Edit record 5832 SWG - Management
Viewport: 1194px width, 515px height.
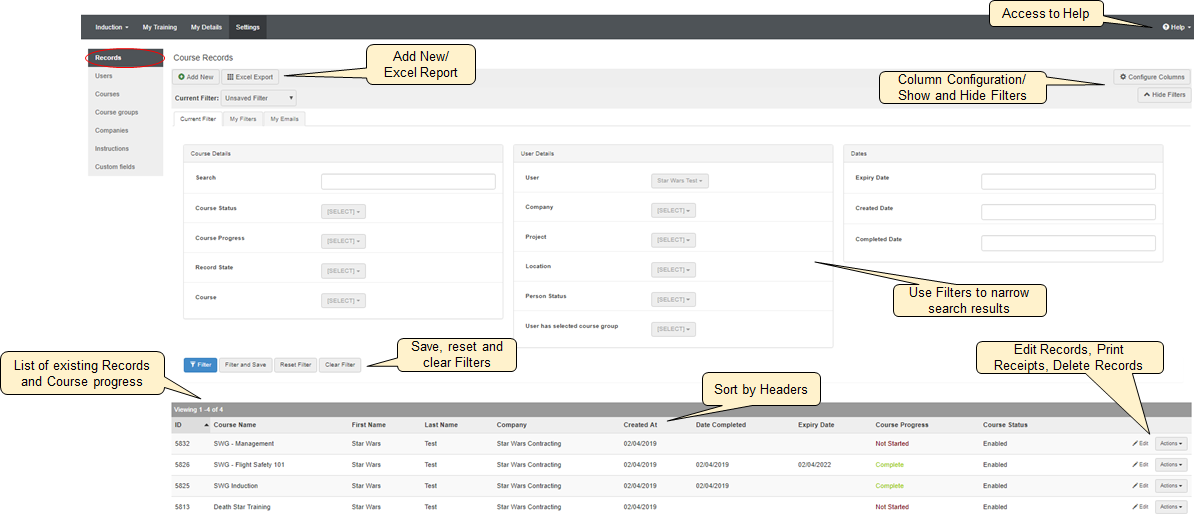click(x=1140, y=443)
